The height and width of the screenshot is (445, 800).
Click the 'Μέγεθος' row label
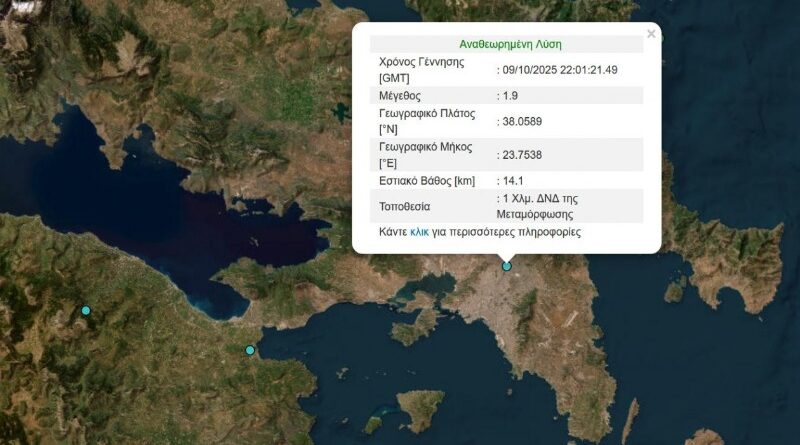pyautogui.click(x=402, y=96)
